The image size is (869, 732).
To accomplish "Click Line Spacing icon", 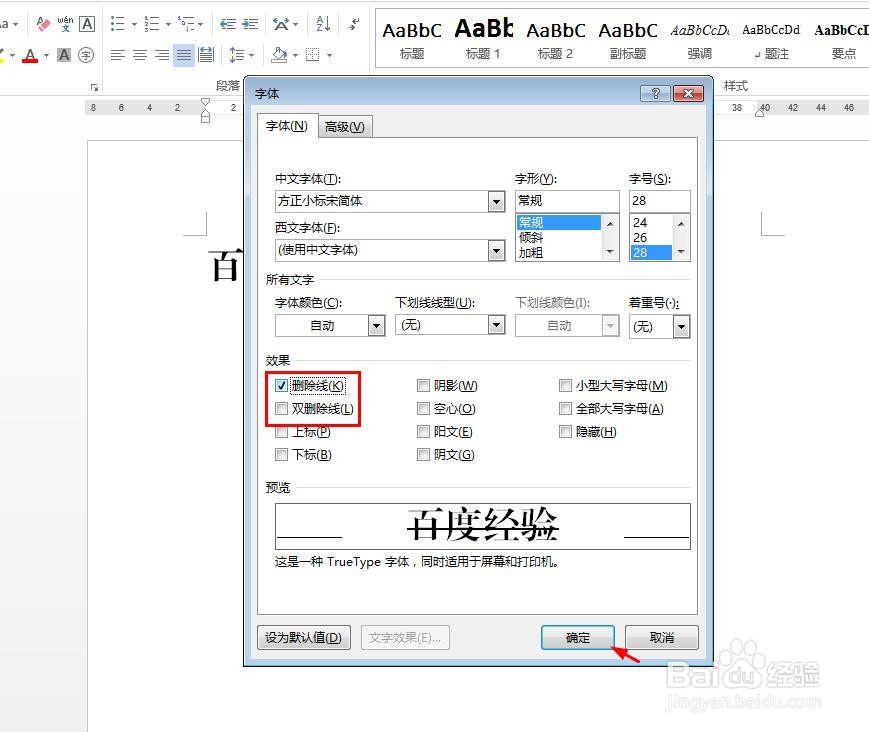I will (x=237, y=55).
